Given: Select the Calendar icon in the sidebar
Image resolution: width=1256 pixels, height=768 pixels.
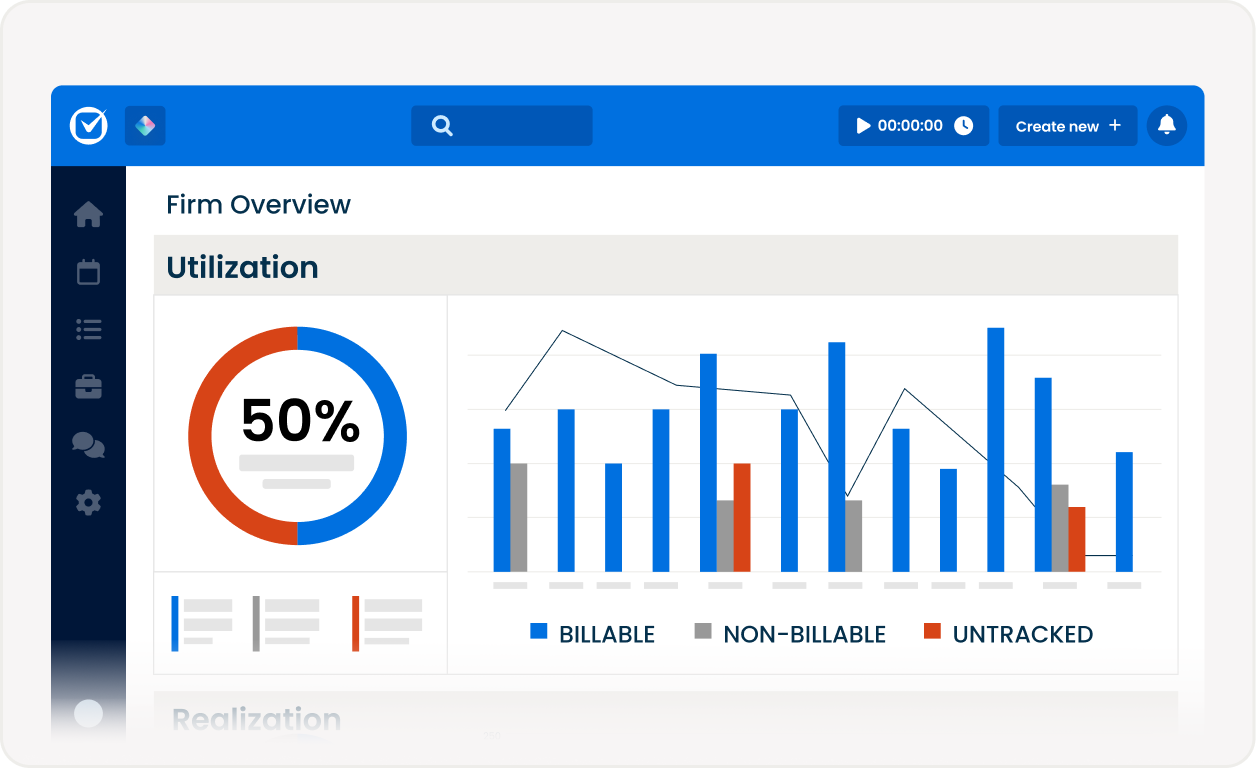Looking at the screenshot, I should (x=88, y=271).
